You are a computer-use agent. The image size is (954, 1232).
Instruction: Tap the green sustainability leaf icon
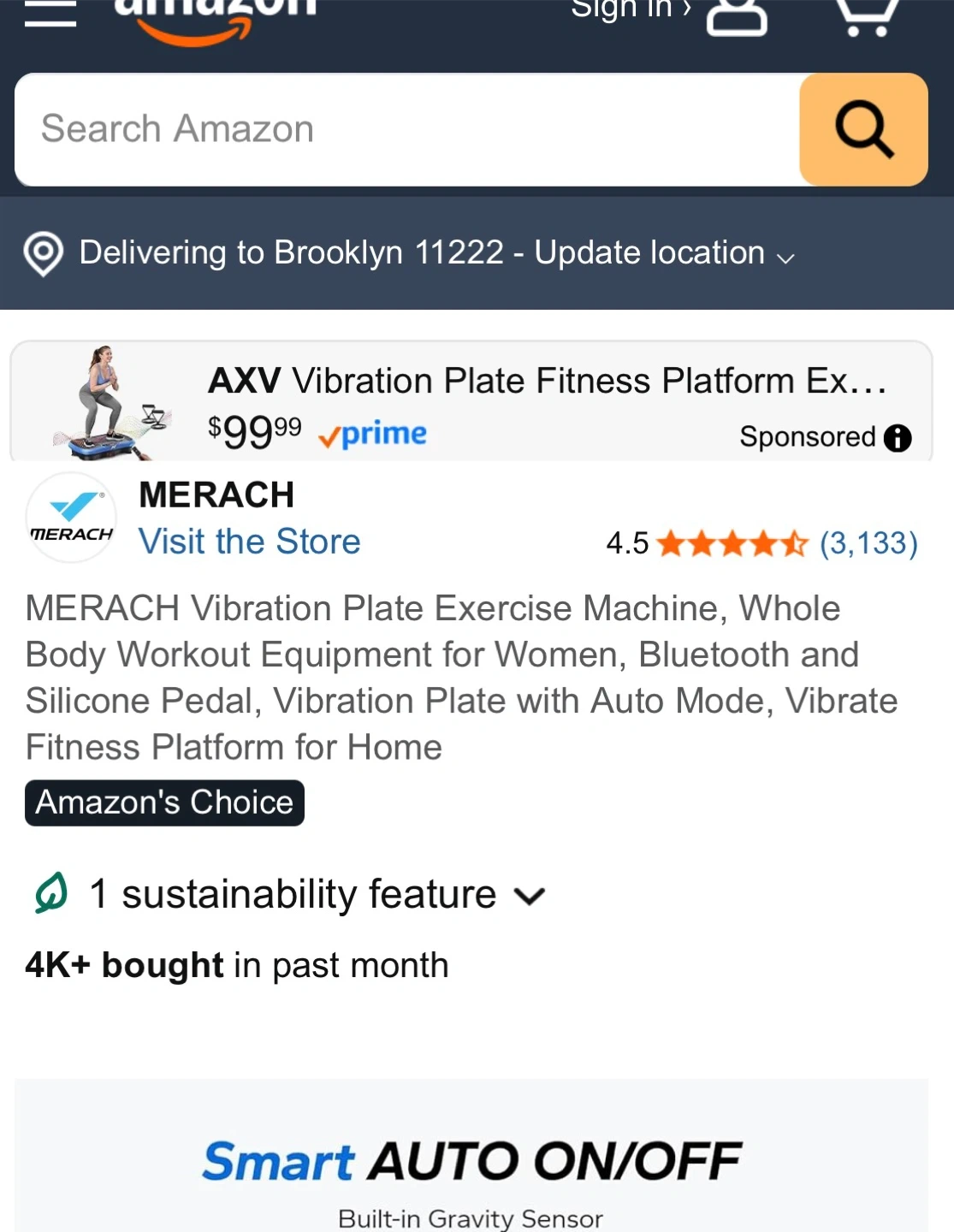coord(51,894)
